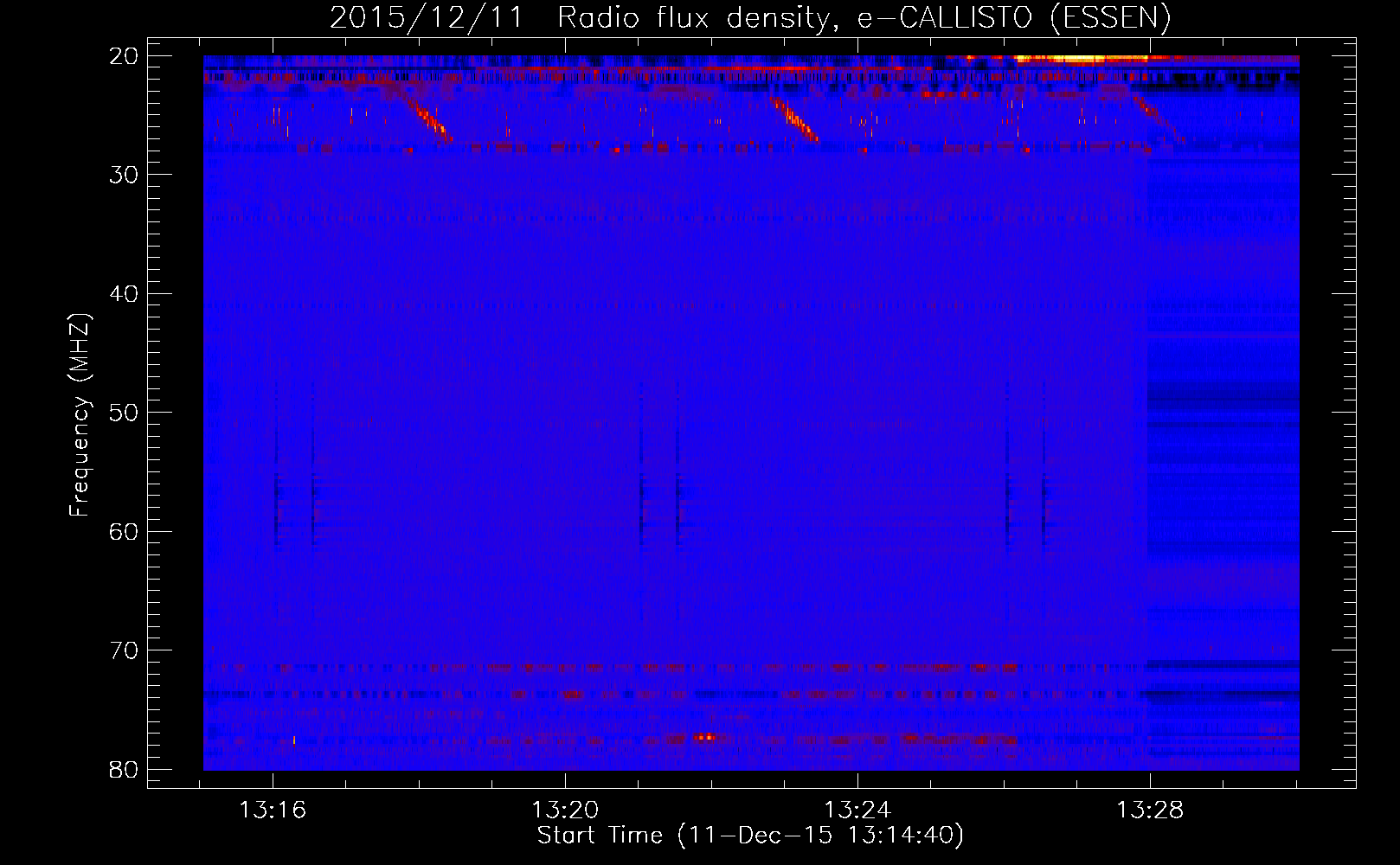Click the 80 frequency tick label
The image size is (1400, 865).
pyautogui.click(x=125, y=769)
